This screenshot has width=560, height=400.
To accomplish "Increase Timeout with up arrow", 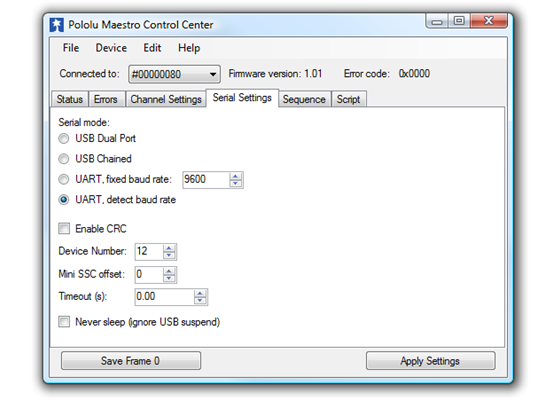I will pyautogui.click(x=200, y=294).
